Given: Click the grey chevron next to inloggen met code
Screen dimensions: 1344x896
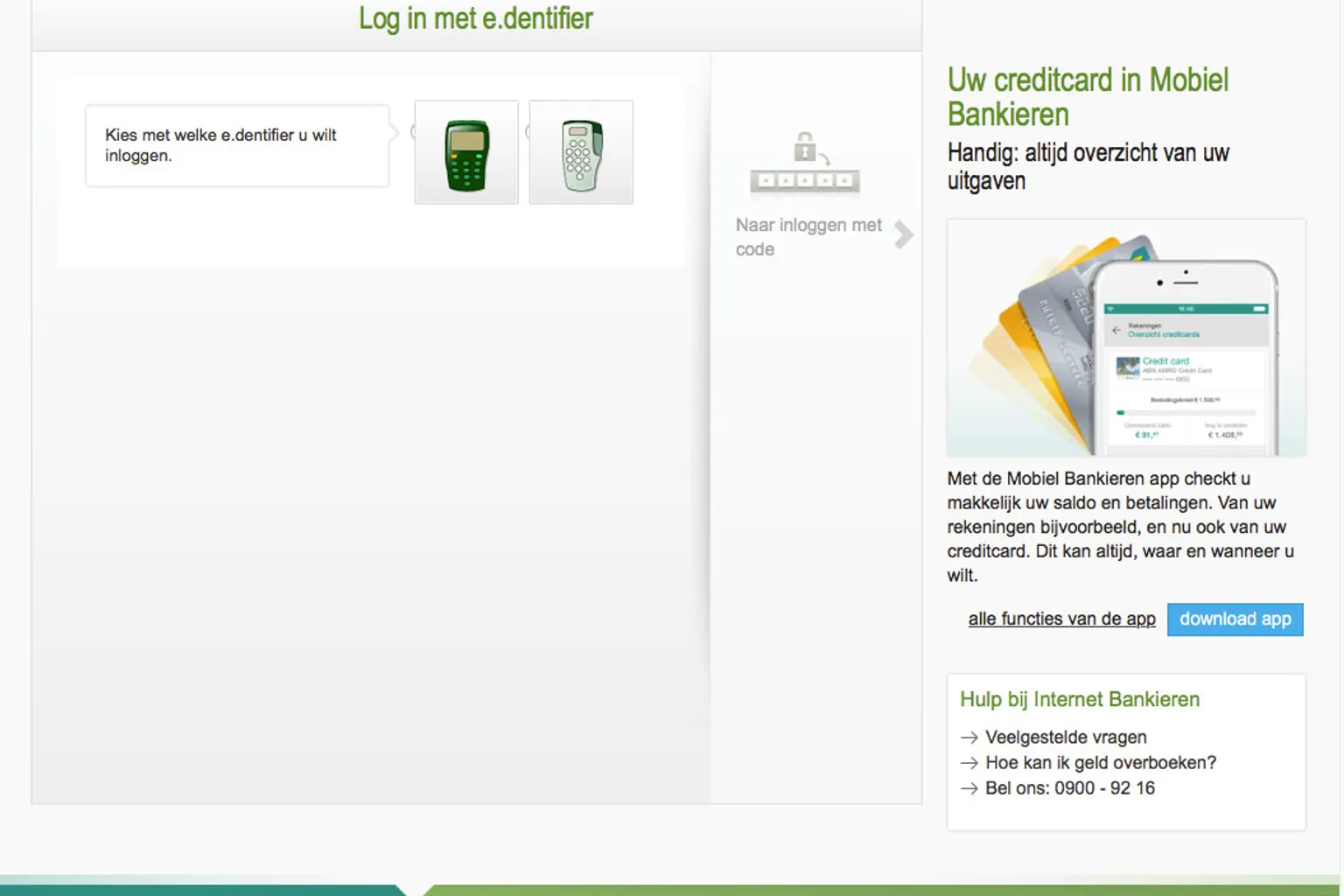Looking at the screenshot, I should [x=904, y=235].
